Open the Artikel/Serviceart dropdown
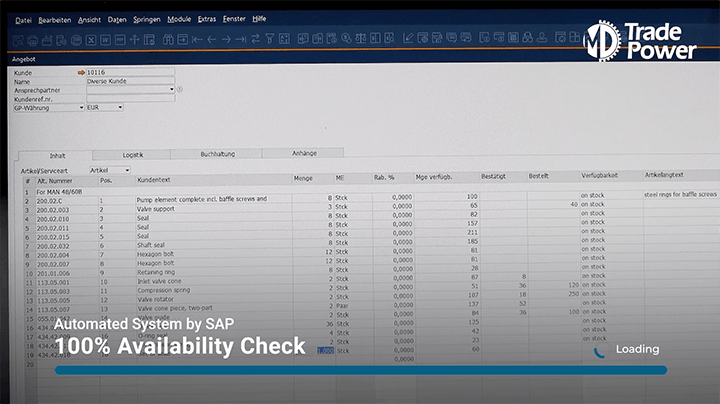Viewport: 720px width, 404px height. (x=127, y=170)
